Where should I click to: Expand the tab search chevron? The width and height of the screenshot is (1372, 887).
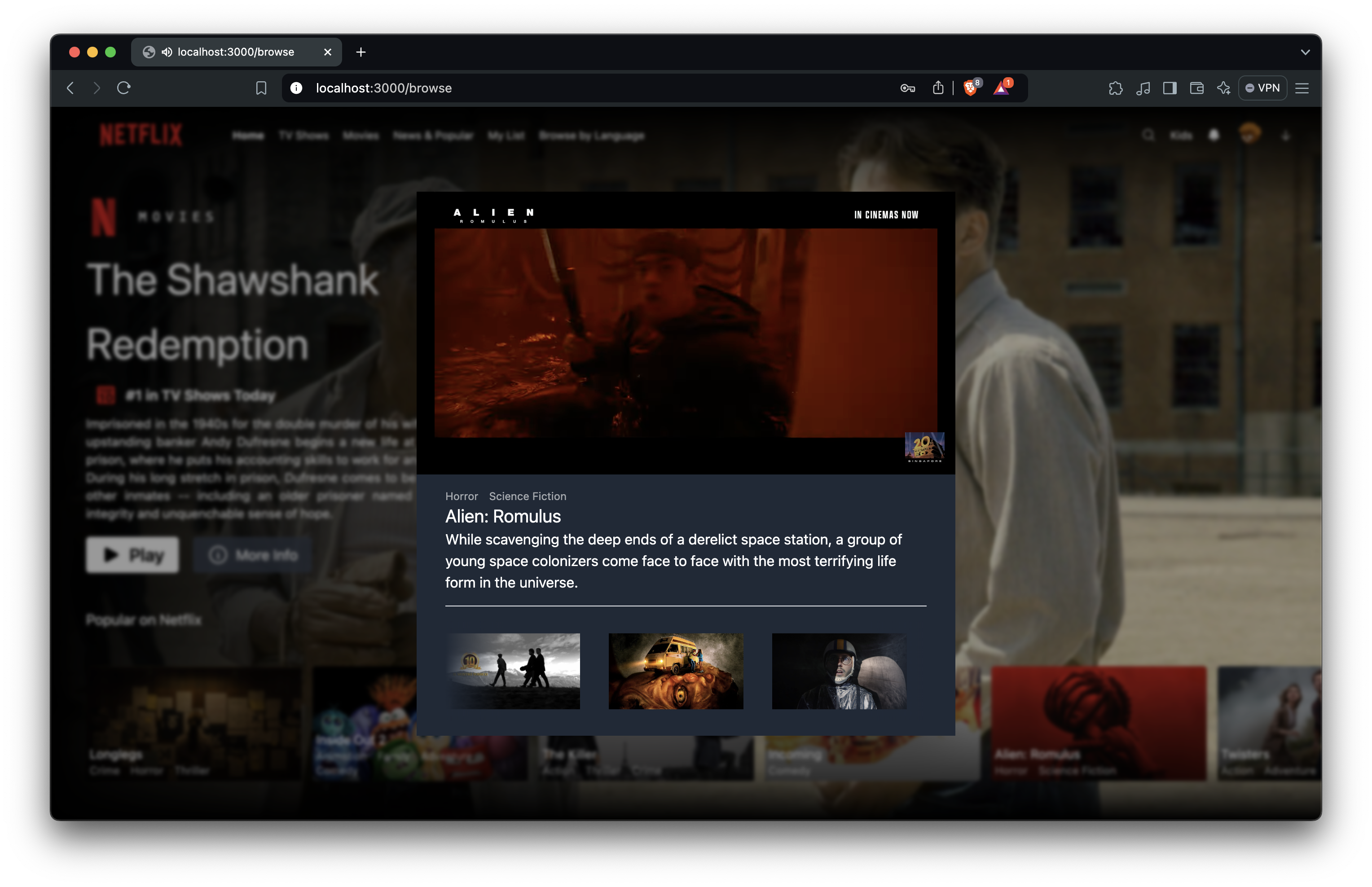click(1305, 53)
